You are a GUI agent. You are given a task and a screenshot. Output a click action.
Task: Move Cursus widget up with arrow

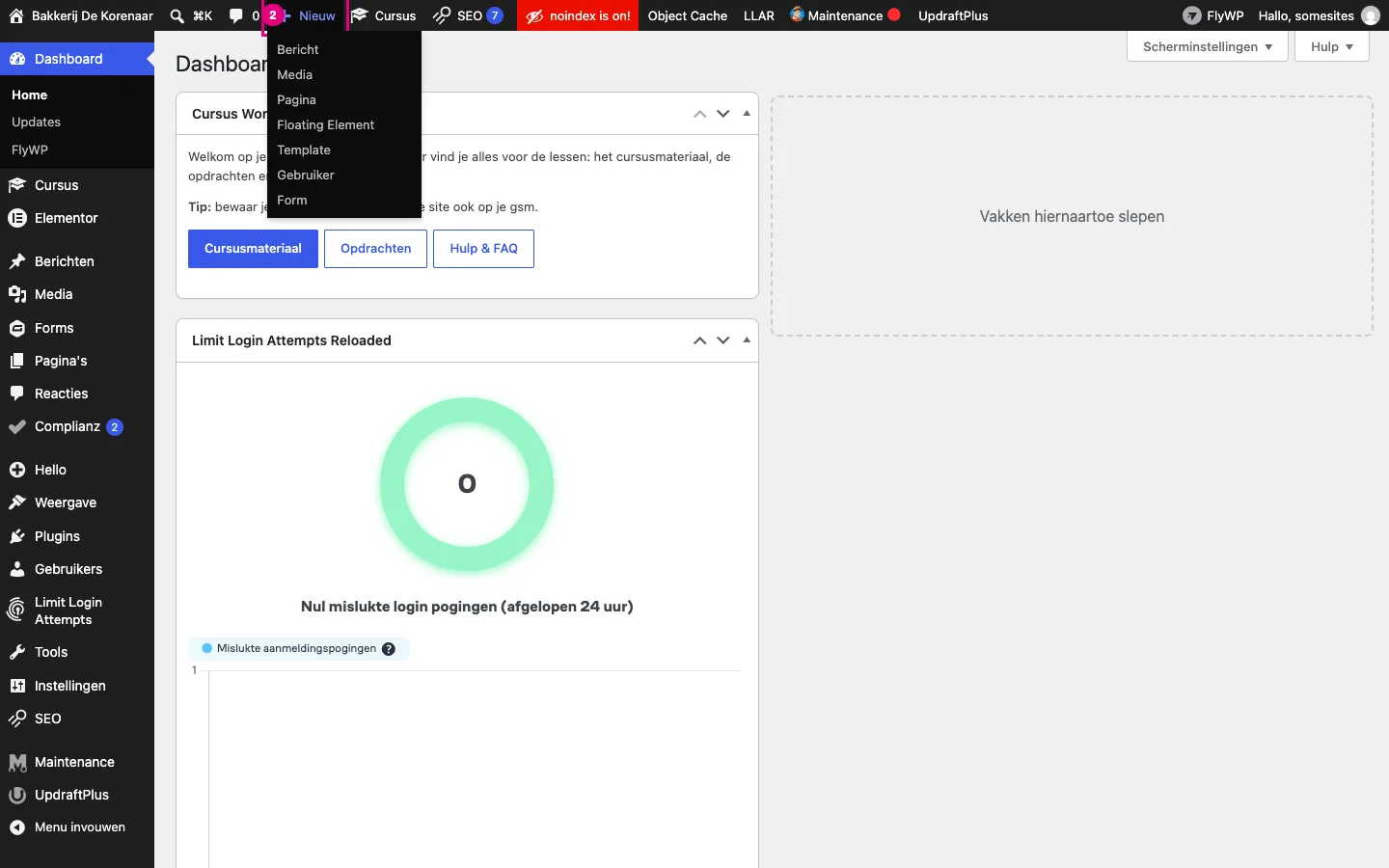[700, 114]
